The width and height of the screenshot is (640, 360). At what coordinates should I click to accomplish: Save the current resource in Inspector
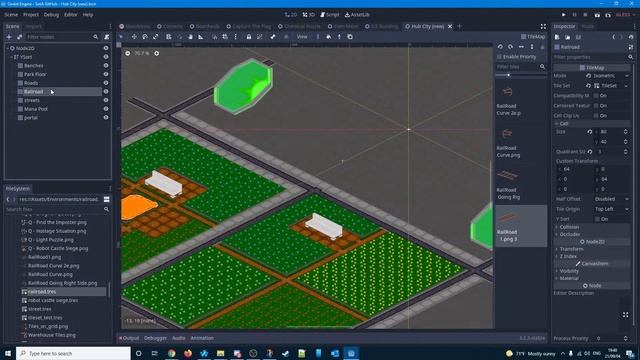click(578, 37)
